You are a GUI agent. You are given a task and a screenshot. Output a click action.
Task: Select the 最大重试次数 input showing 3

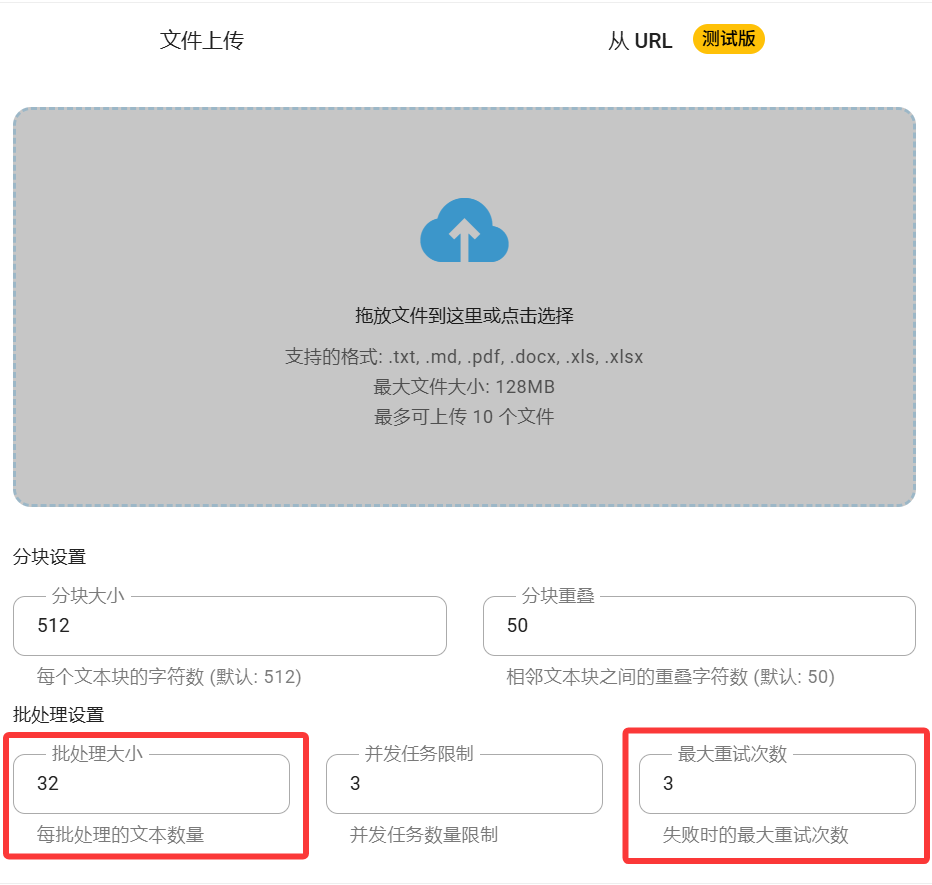coord(777,783)
